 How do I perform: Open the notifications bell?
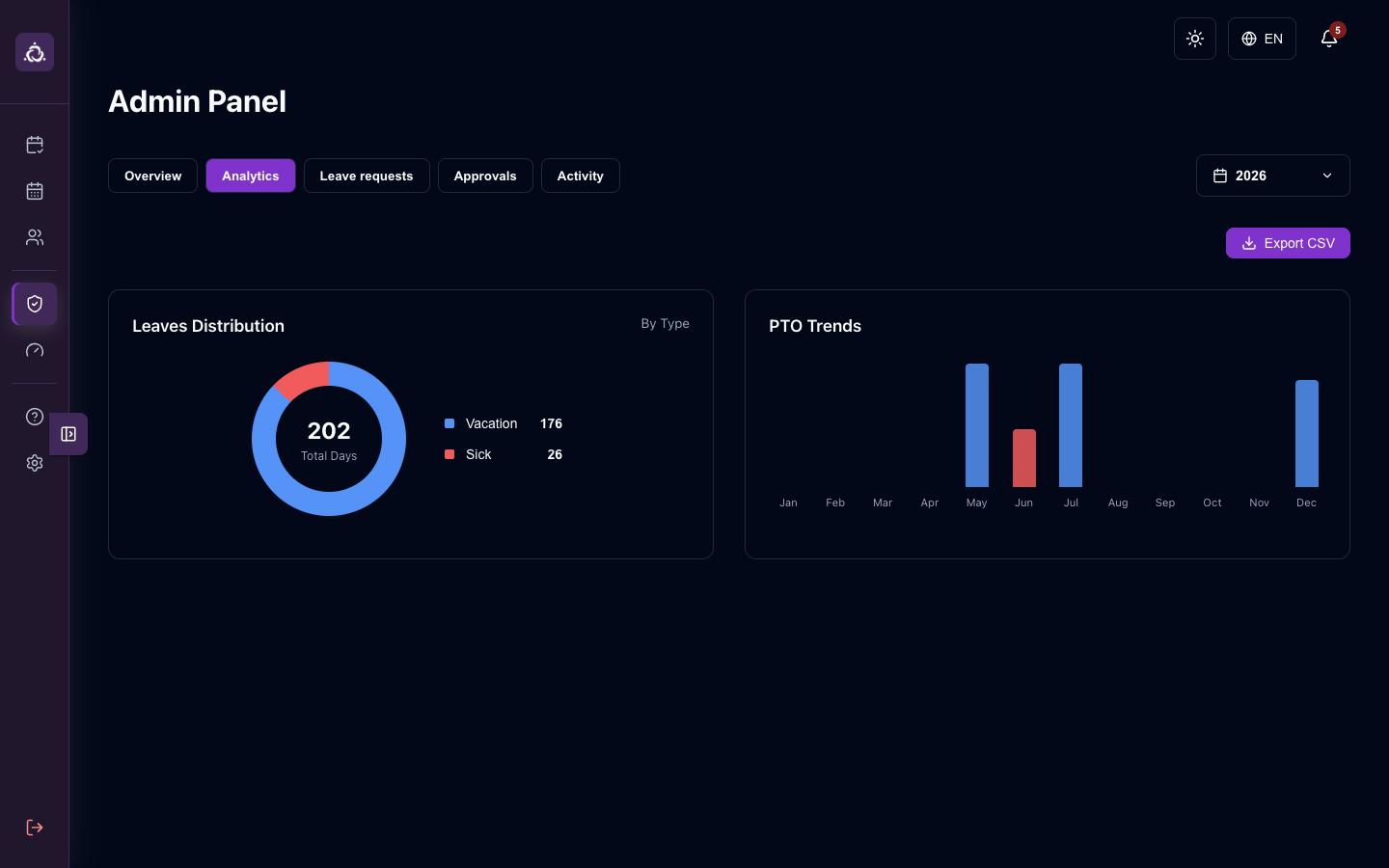(x=1329, y=39)
